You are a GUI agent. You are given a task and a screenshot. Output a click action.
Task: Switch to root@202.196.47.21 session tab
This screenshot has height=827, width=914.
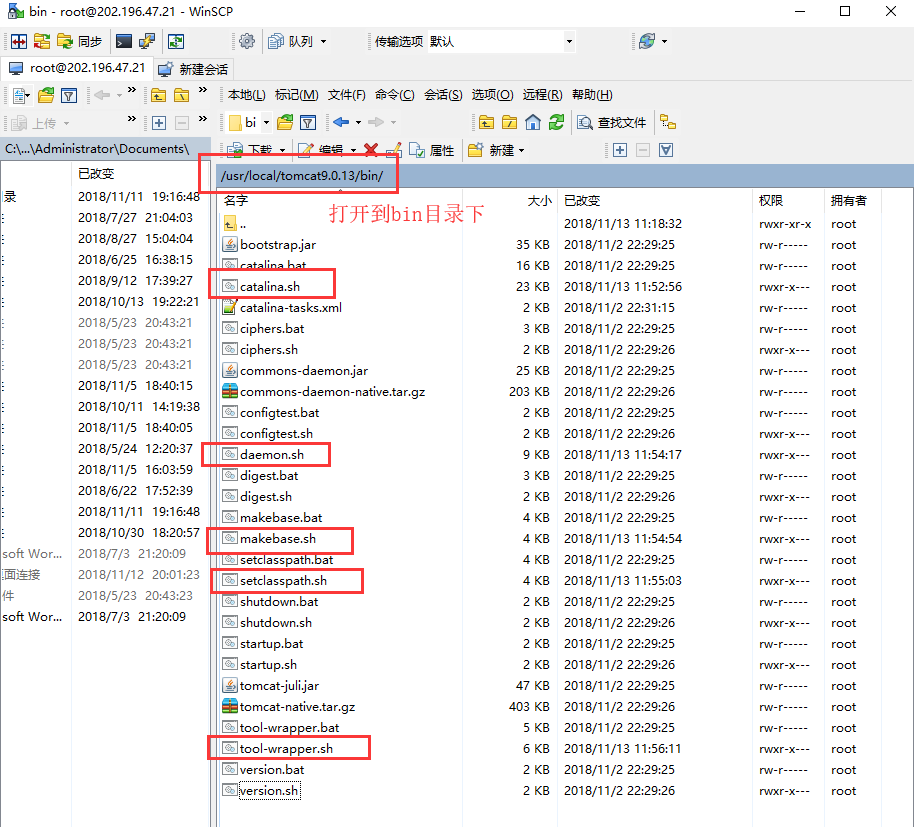[77, 68]
